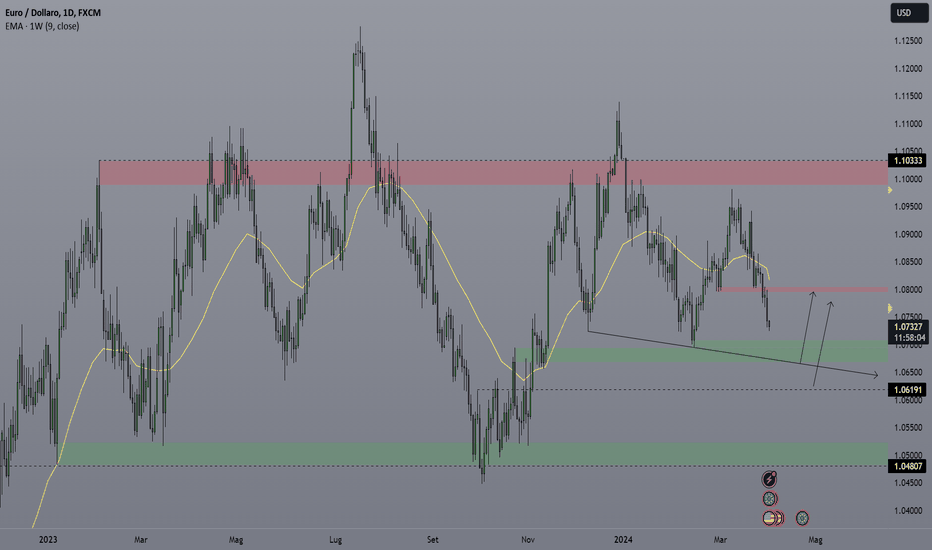Click the current price label 1.07327
The height and width of the screenshot is (550, 932).
(x=907, y=327)
